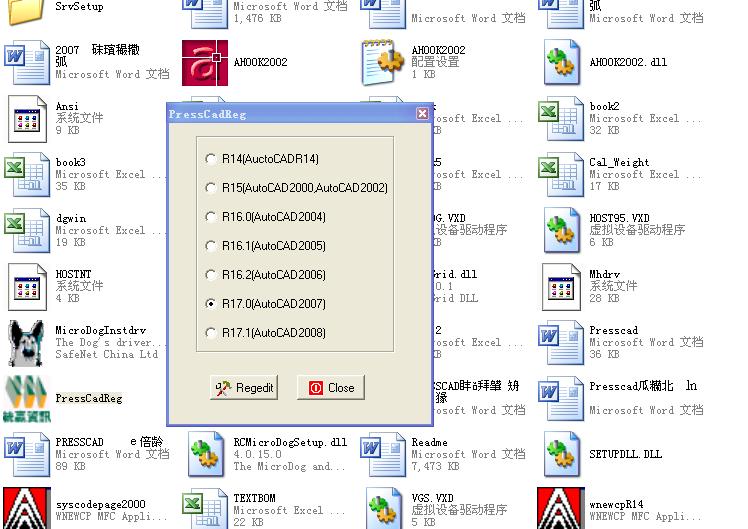
Task: Click the Close button in PressCadReg
Action: coord(331,388)
